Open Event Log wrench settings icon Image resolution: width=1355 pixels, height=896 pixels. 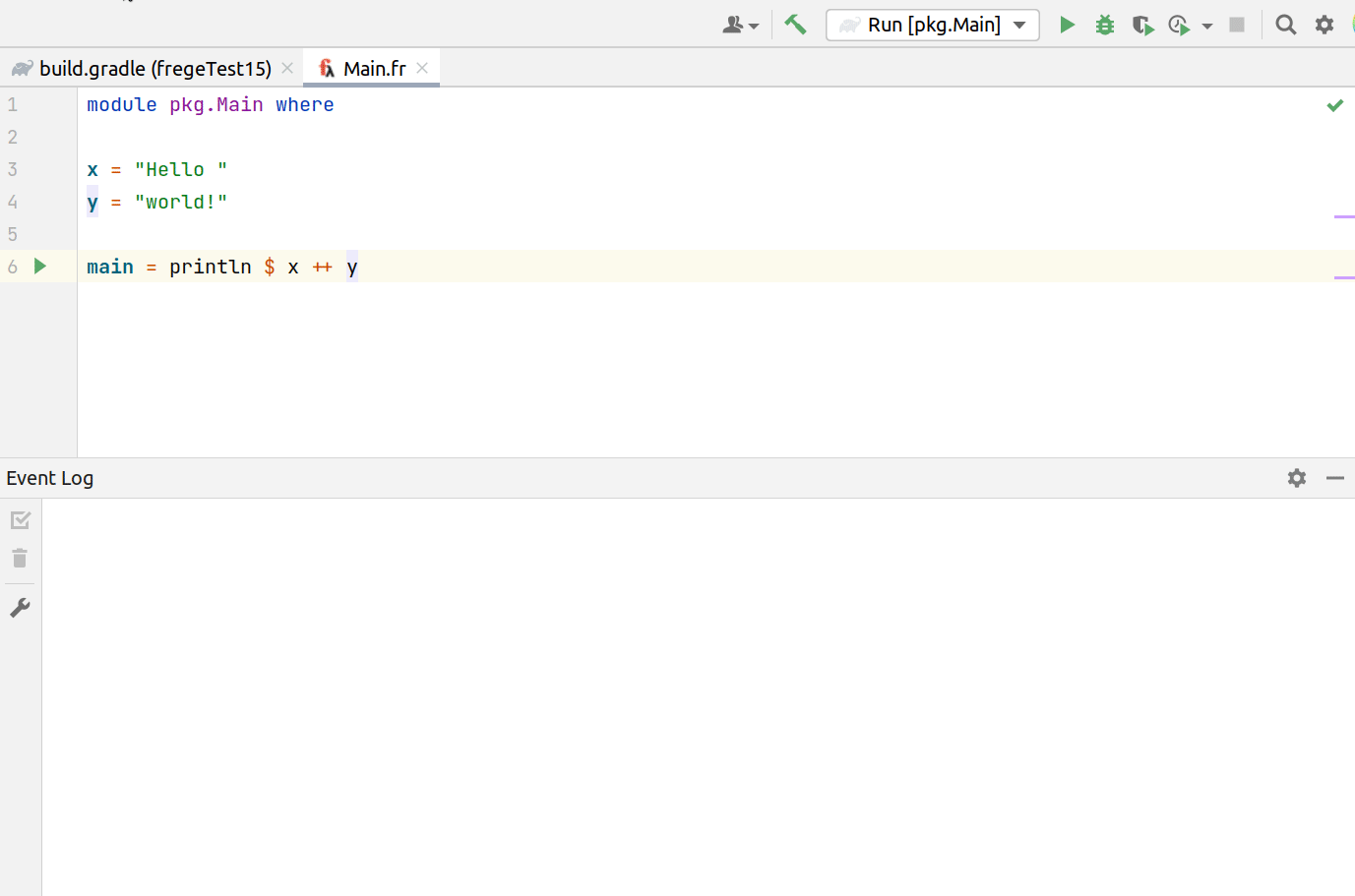20,608
